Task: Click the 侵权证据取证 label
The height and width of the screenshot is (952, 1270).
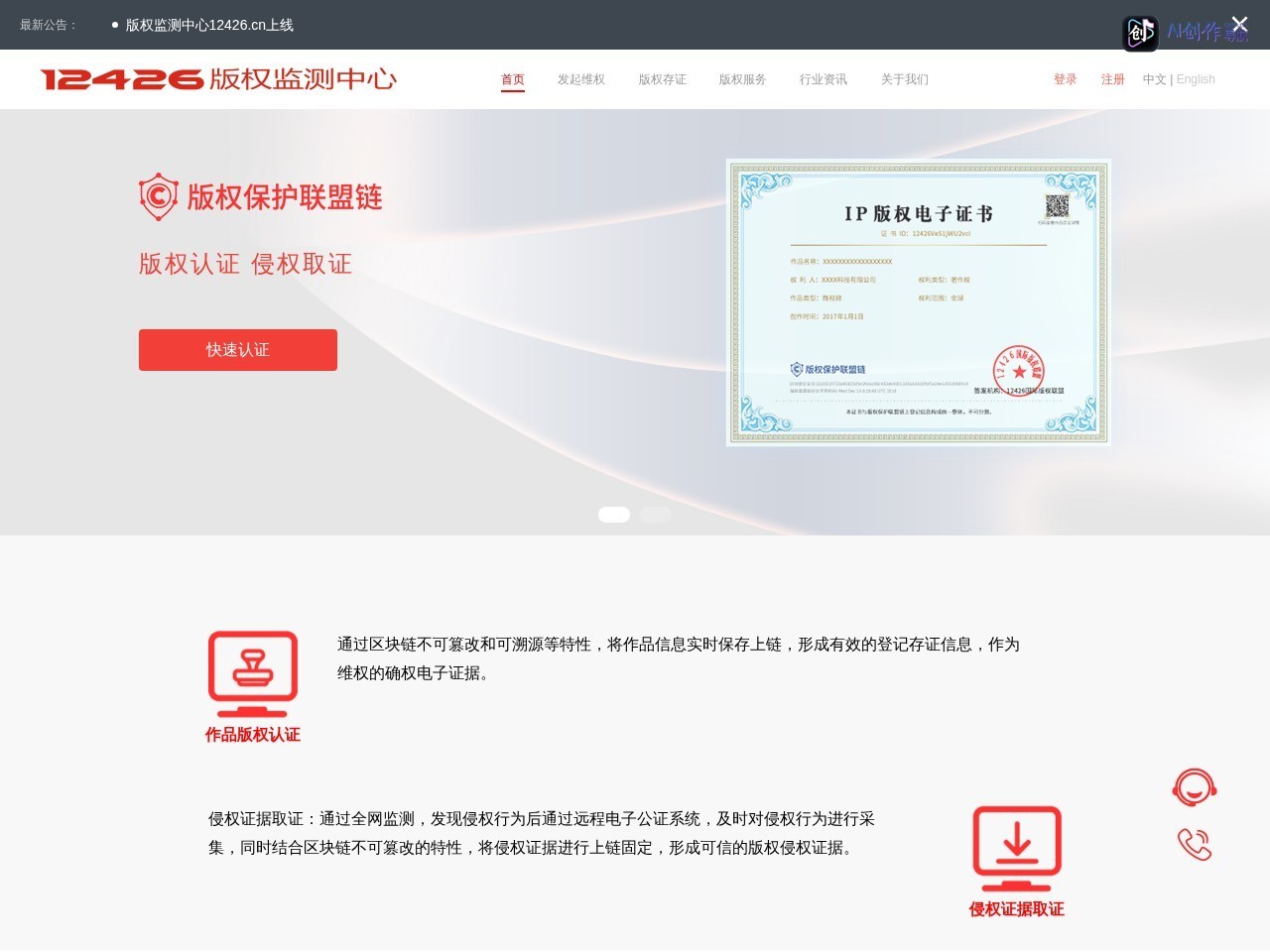Action: tap(1017, 909)
